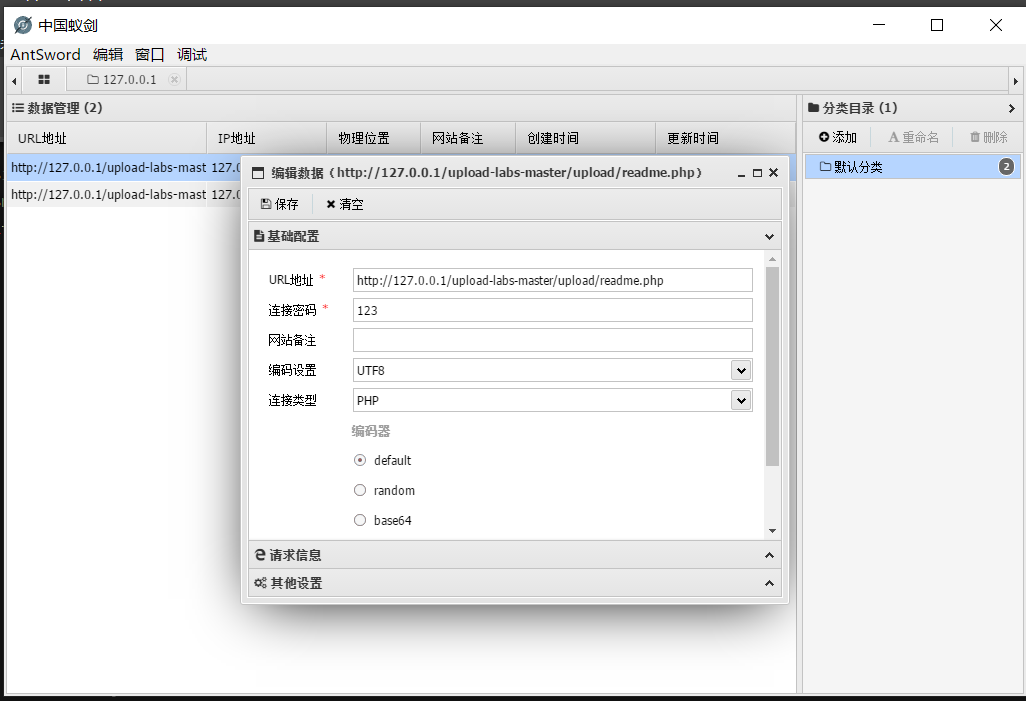Click the badge count 2 on 默认分类

tap(1006, 167)
